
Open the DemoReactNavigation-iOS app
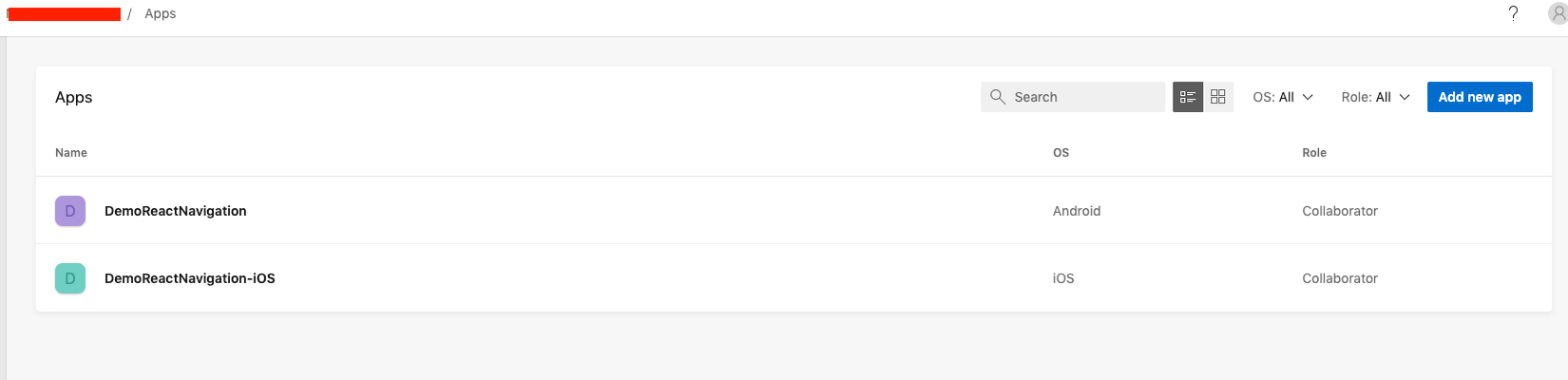tap(190, 278)
